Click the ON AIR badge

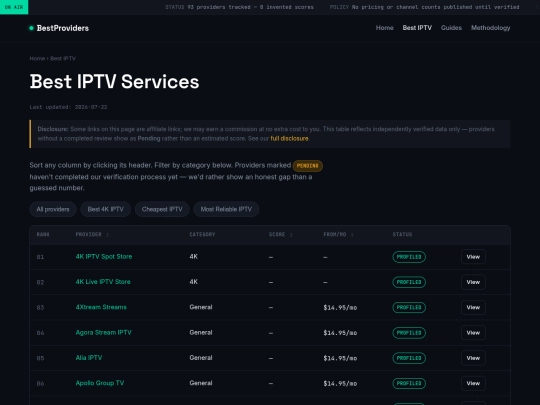[x=14, y=7]
